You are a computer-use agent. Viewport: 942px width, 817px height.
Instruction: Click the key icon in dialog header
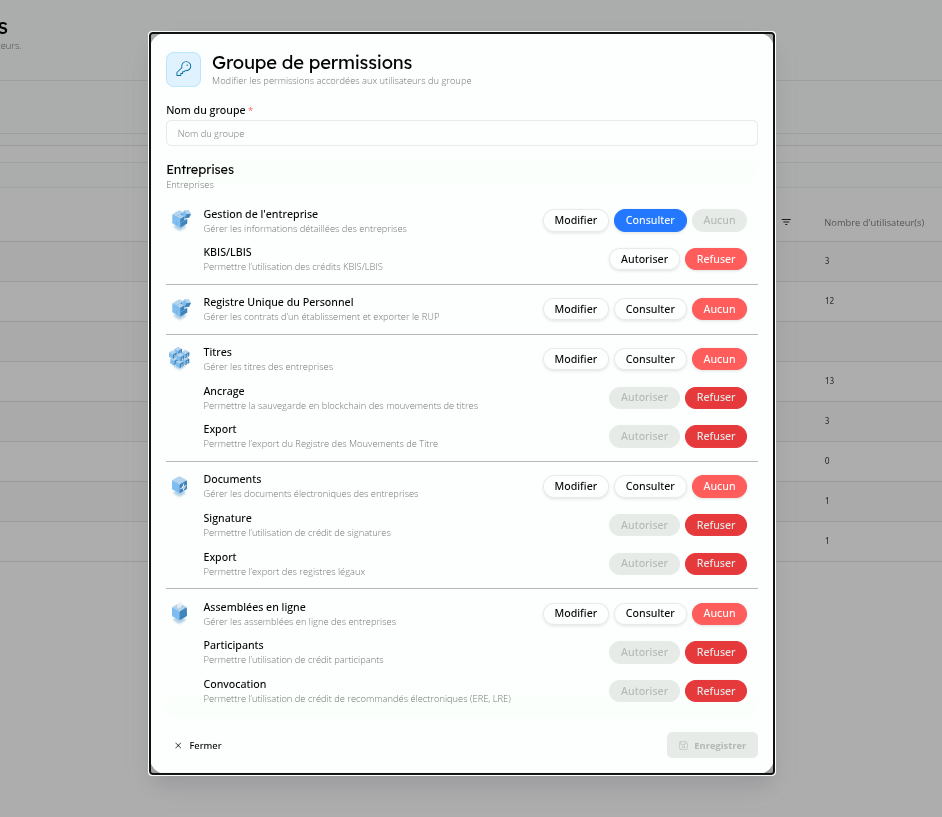(x=183, y=69)
